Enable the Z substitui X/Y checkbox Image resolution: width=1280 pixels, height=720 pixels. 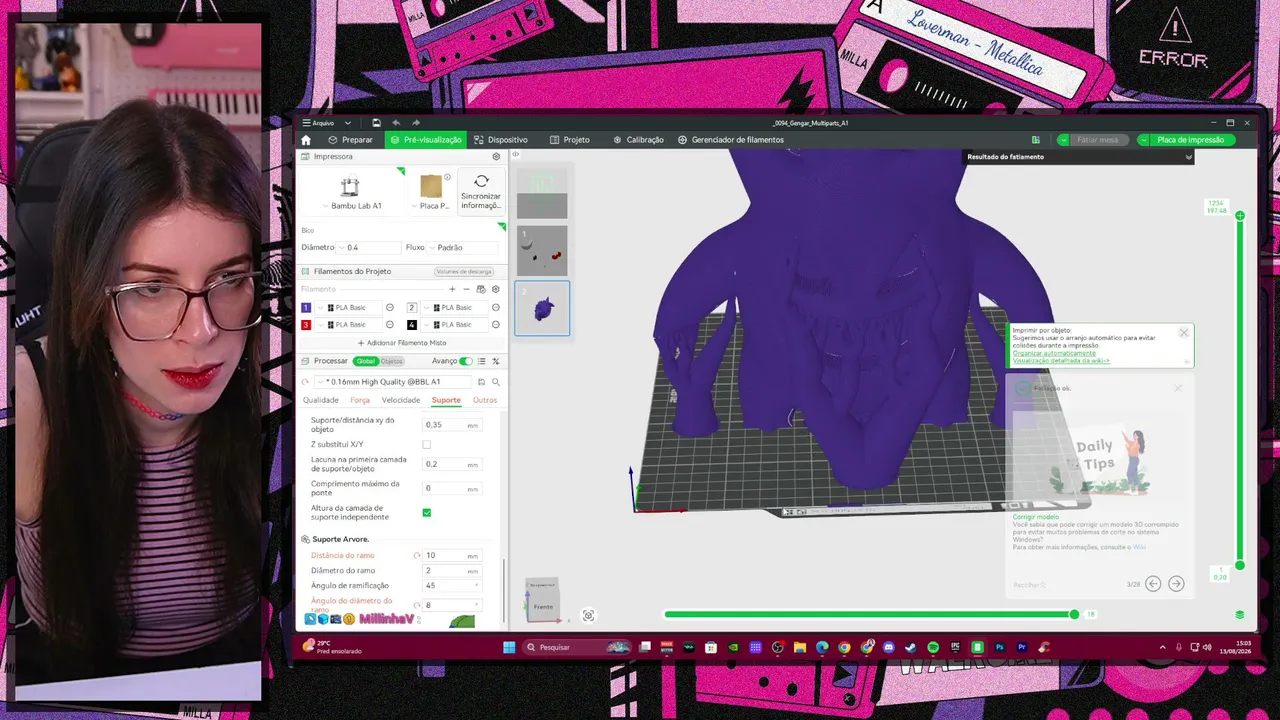click(x=427, y=444)
